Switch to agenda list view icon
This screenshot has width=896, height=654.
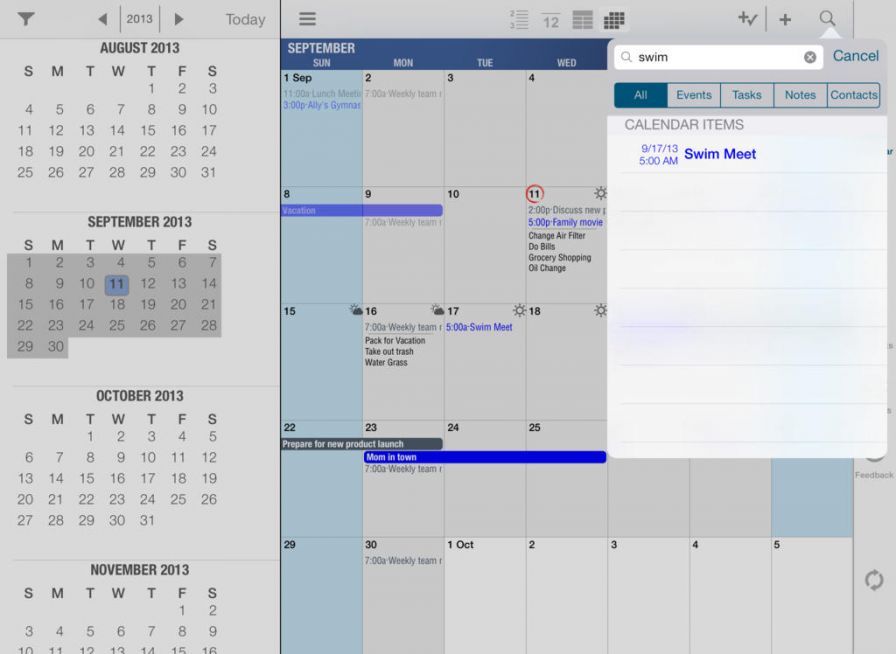coord(518,19)
